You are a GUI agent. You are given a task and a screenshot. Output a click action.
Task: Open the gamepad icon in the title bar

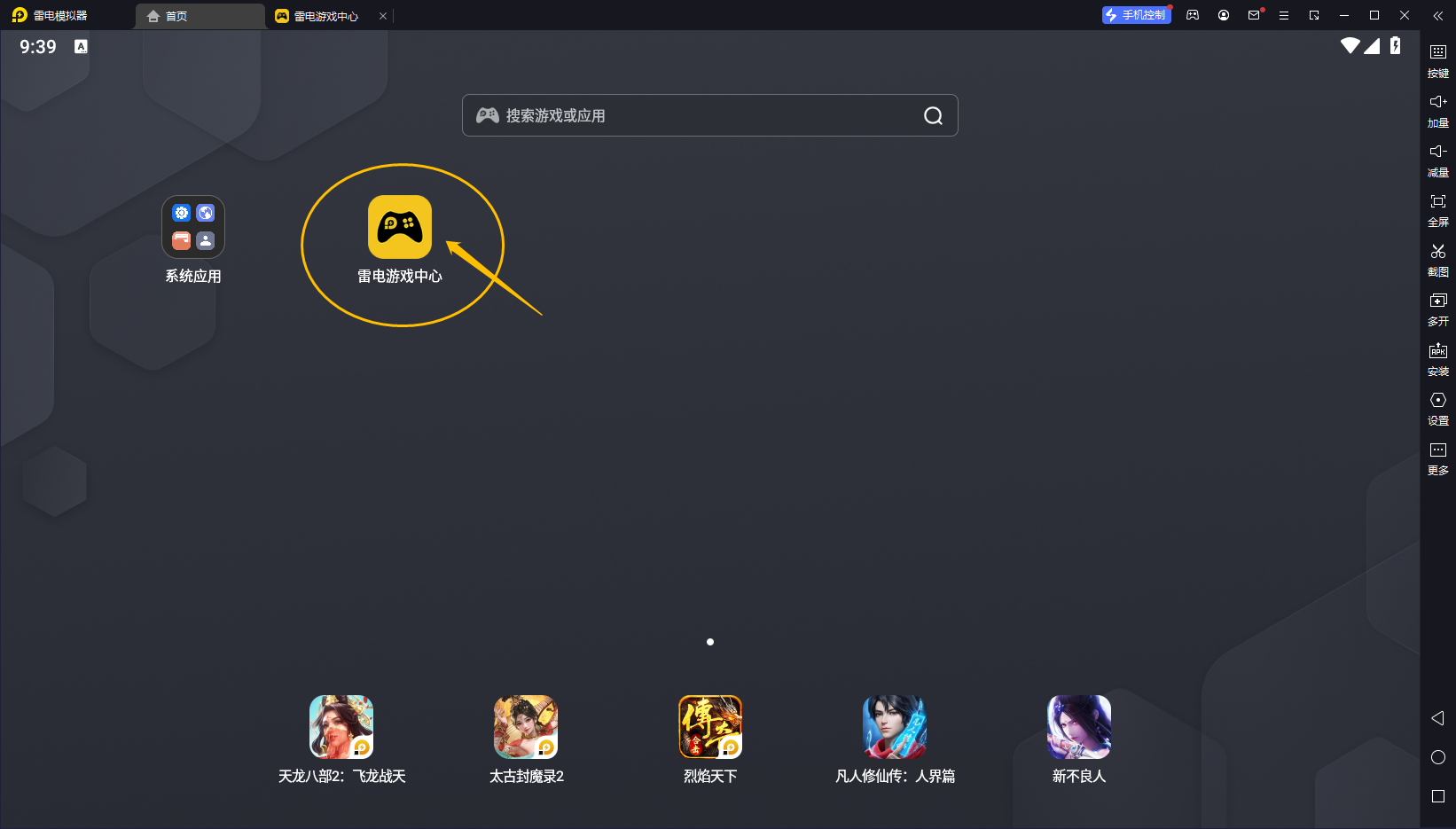tap(1193, 15)
